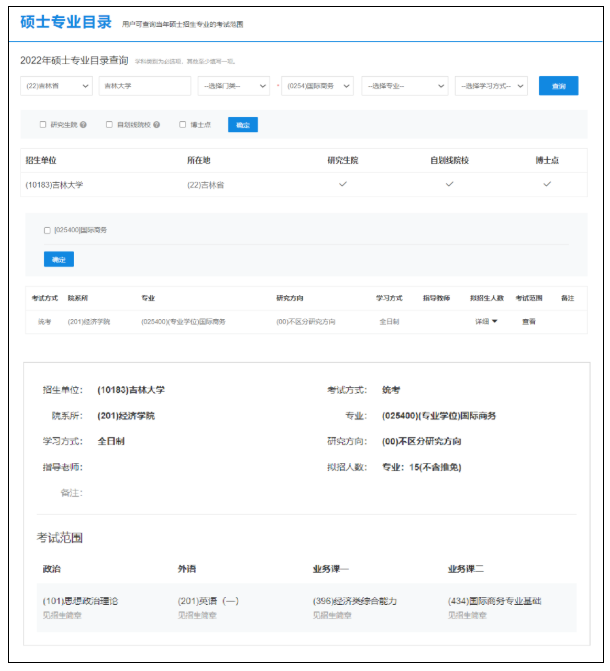Open the 选择专业 major dropdown
Screen dimensions: 610x671
(x=404, y=86)
